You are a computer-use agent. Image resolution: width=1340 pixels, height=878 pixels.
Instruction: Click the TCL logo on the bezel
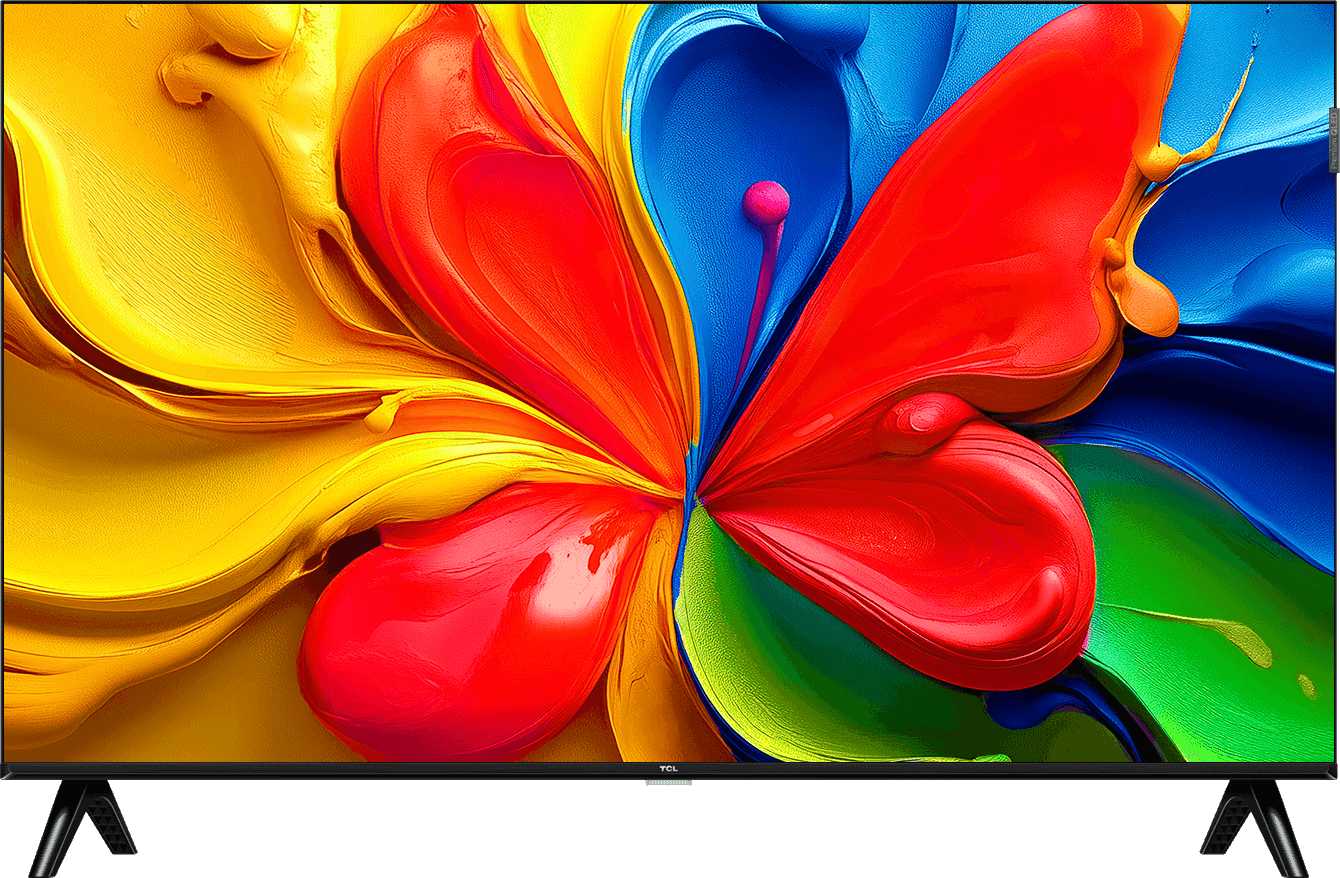670,769
